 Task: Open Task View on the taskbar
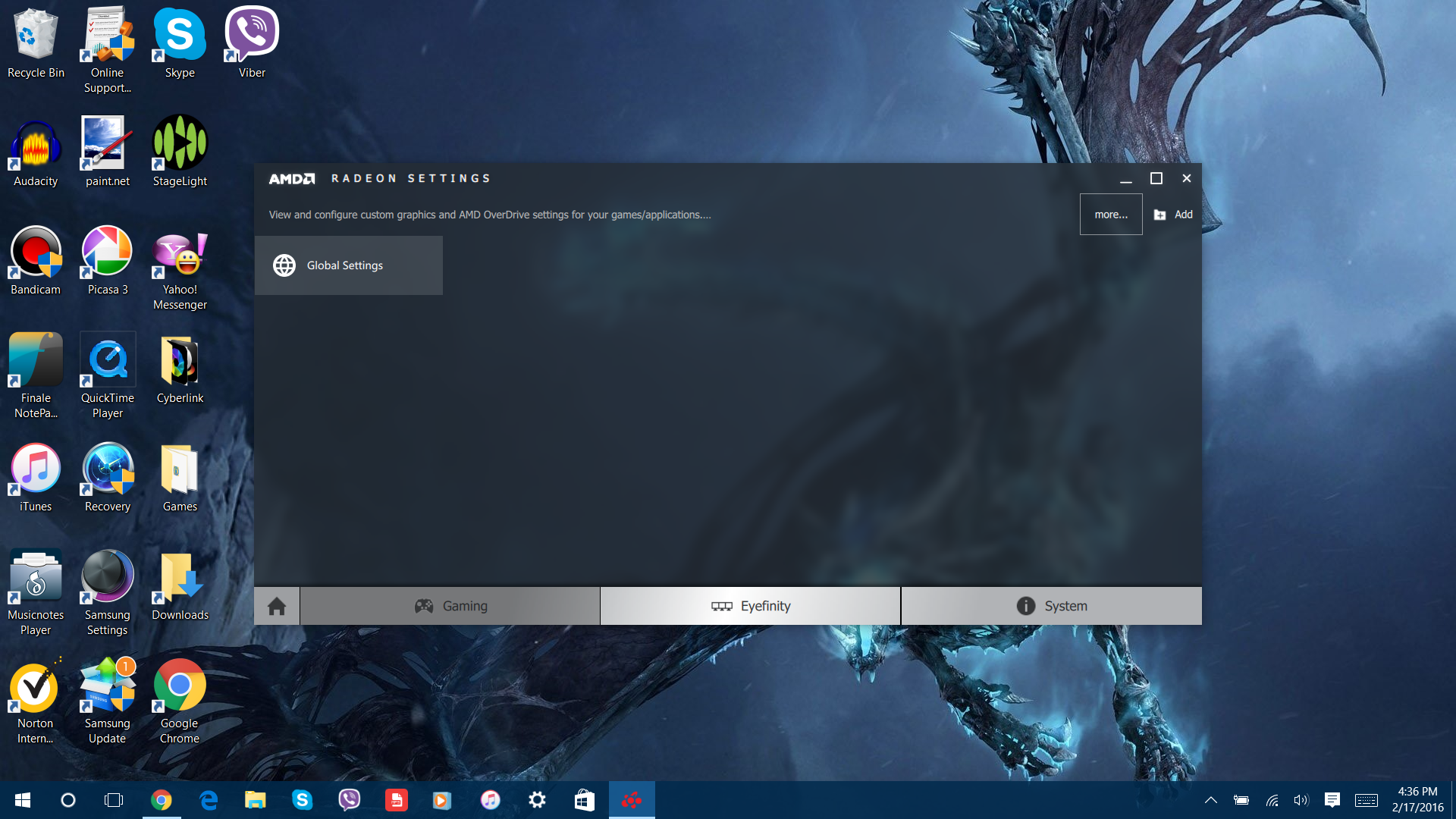tap(114, 800)
